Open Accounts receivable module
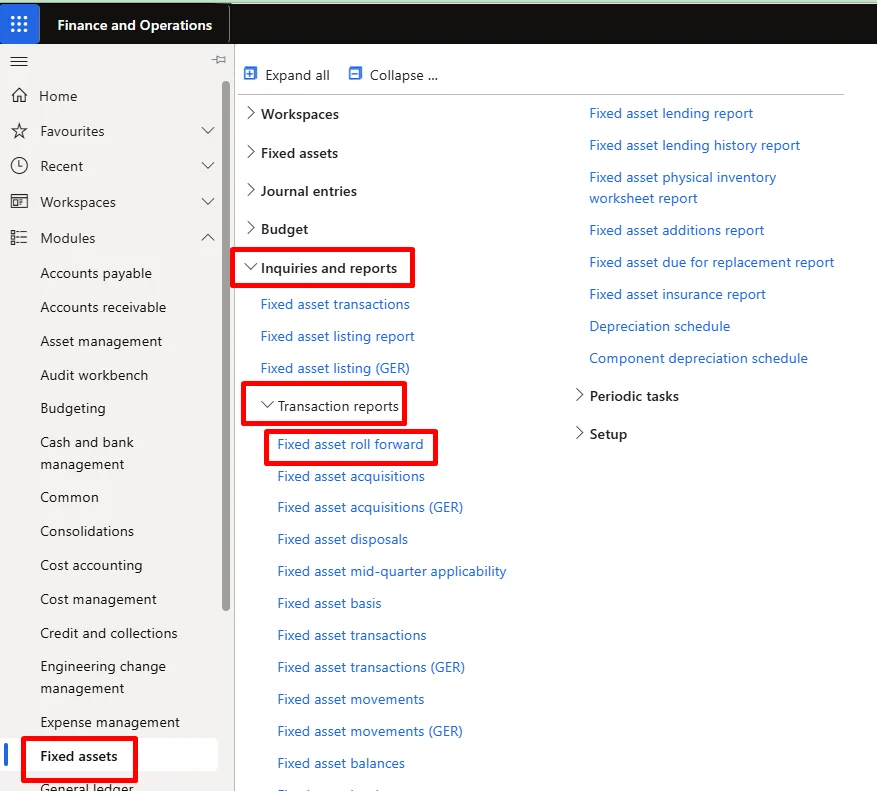 (x=103, y=307)
